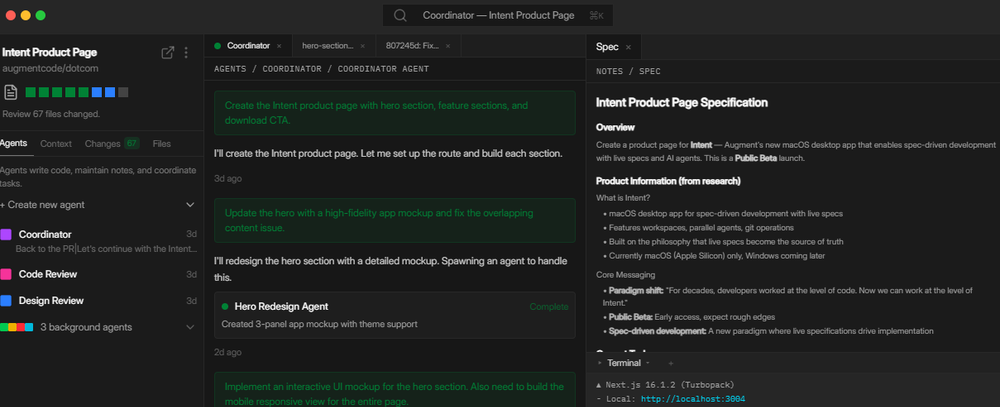
Task: Expand the Create new agent chevron
Action: (190, 205)
